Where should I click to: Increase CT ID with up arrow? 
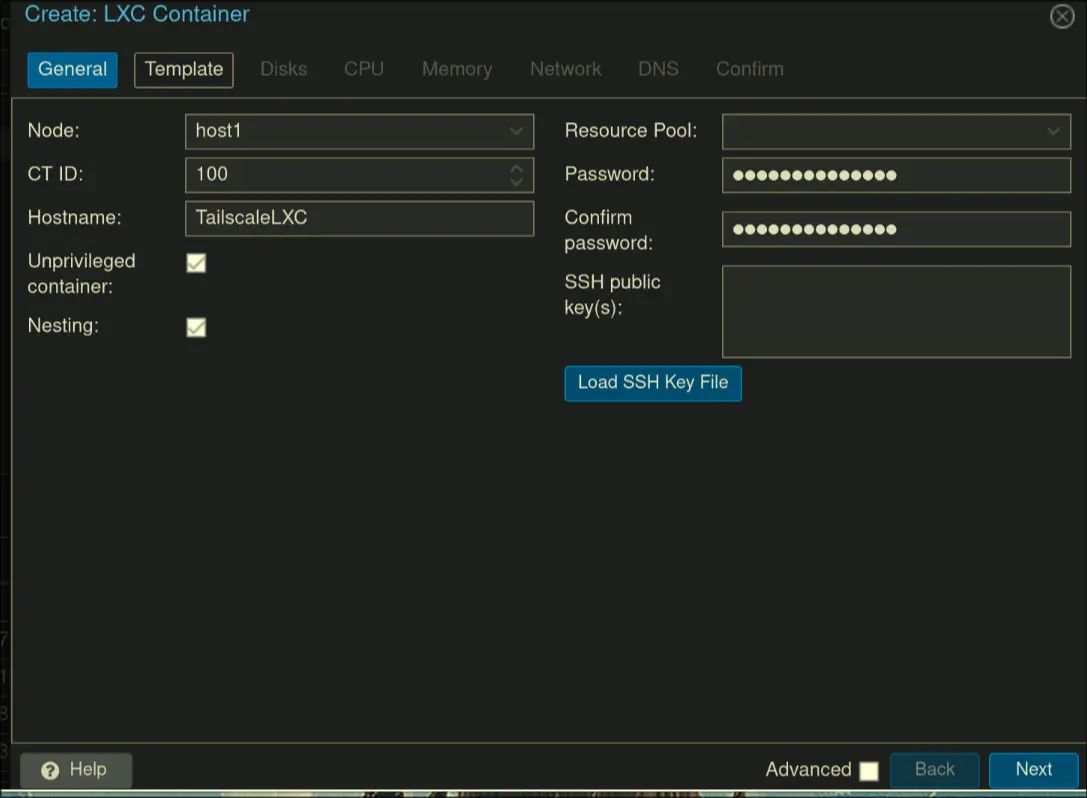(x=516, y=168)
